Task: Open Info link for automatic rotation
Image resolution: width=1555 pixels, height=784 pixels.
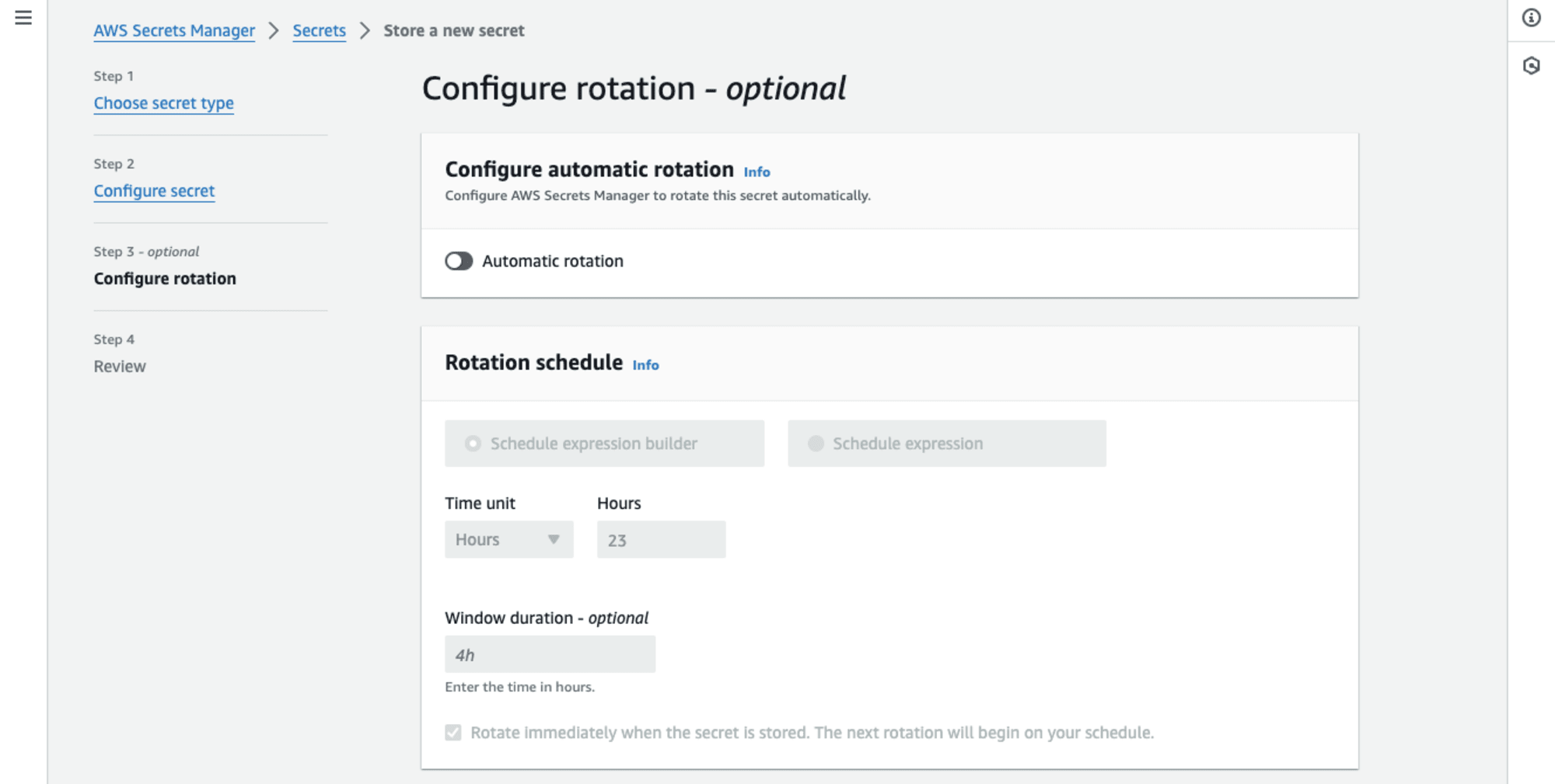Action: click(757, 172)
